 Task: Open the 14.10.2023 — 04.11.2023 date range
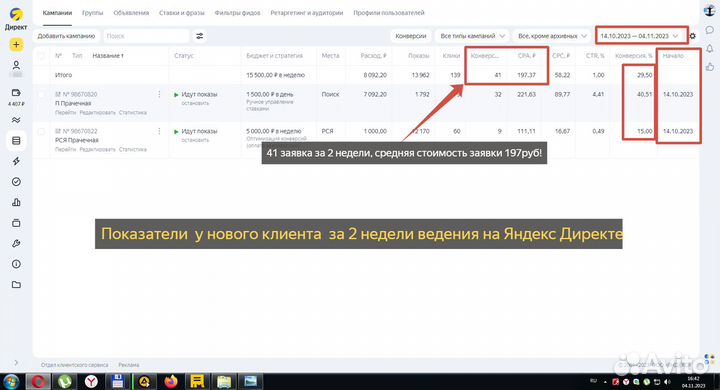tap(639, 36)
